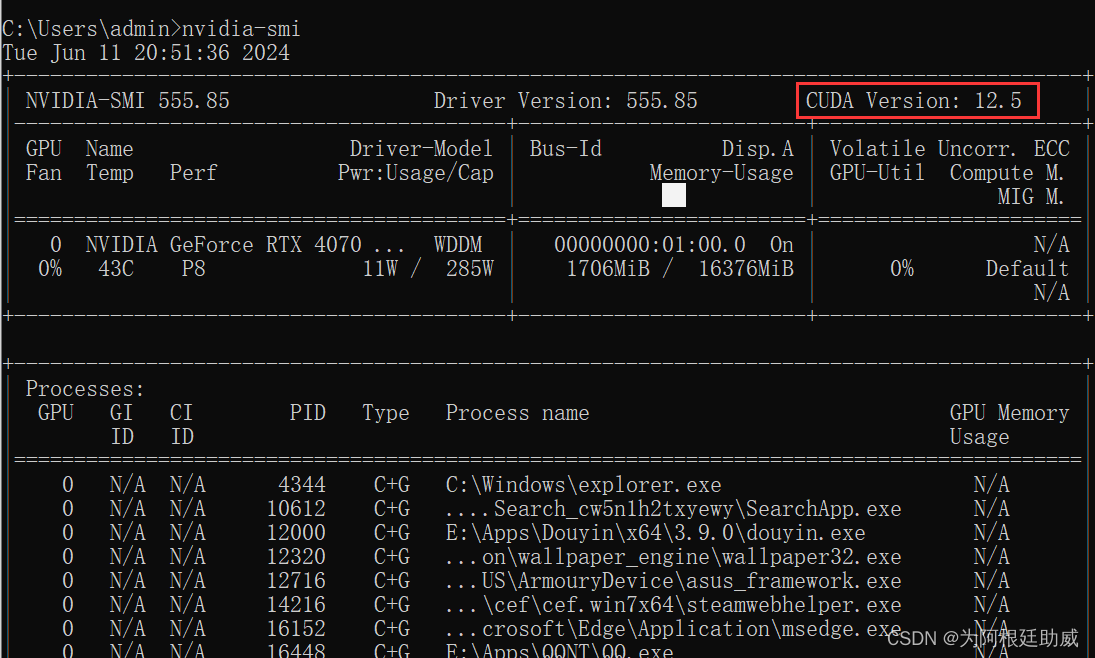The width and height of the screenshot is (1095, 658).
Task: Select the explorer.exe process name
Action: 583,484
